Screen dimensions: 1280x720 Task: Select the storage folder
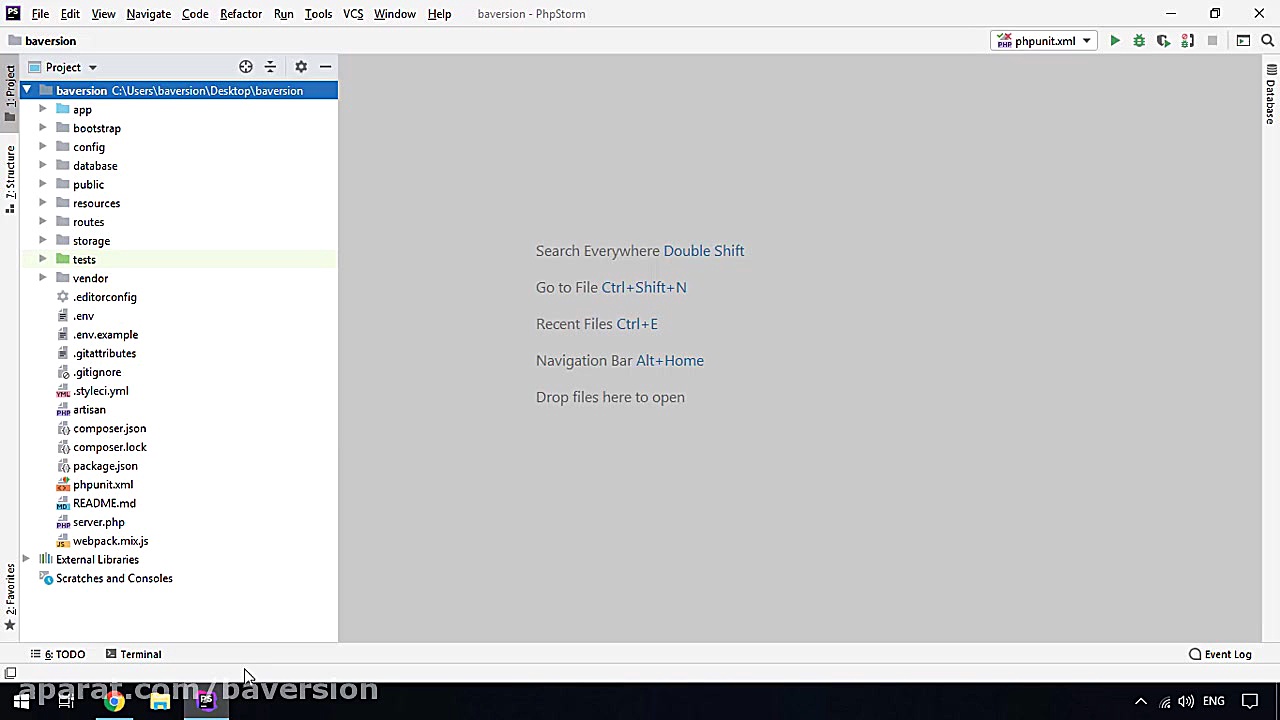point(91,241)
